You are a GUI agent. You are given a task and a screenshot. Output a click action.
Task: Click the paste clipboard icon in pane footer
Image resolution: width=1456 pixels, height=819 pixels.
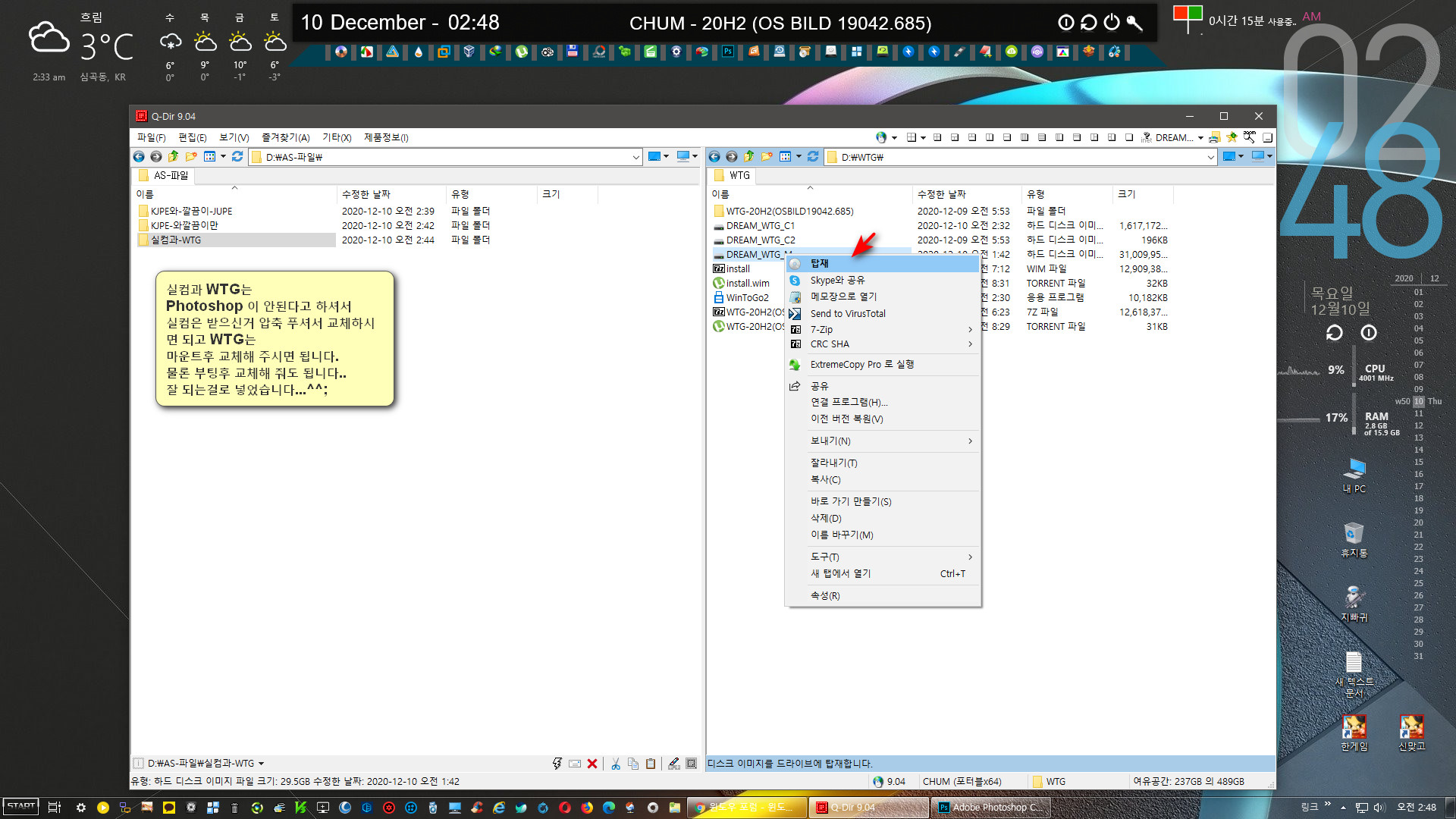coord(651,764)
